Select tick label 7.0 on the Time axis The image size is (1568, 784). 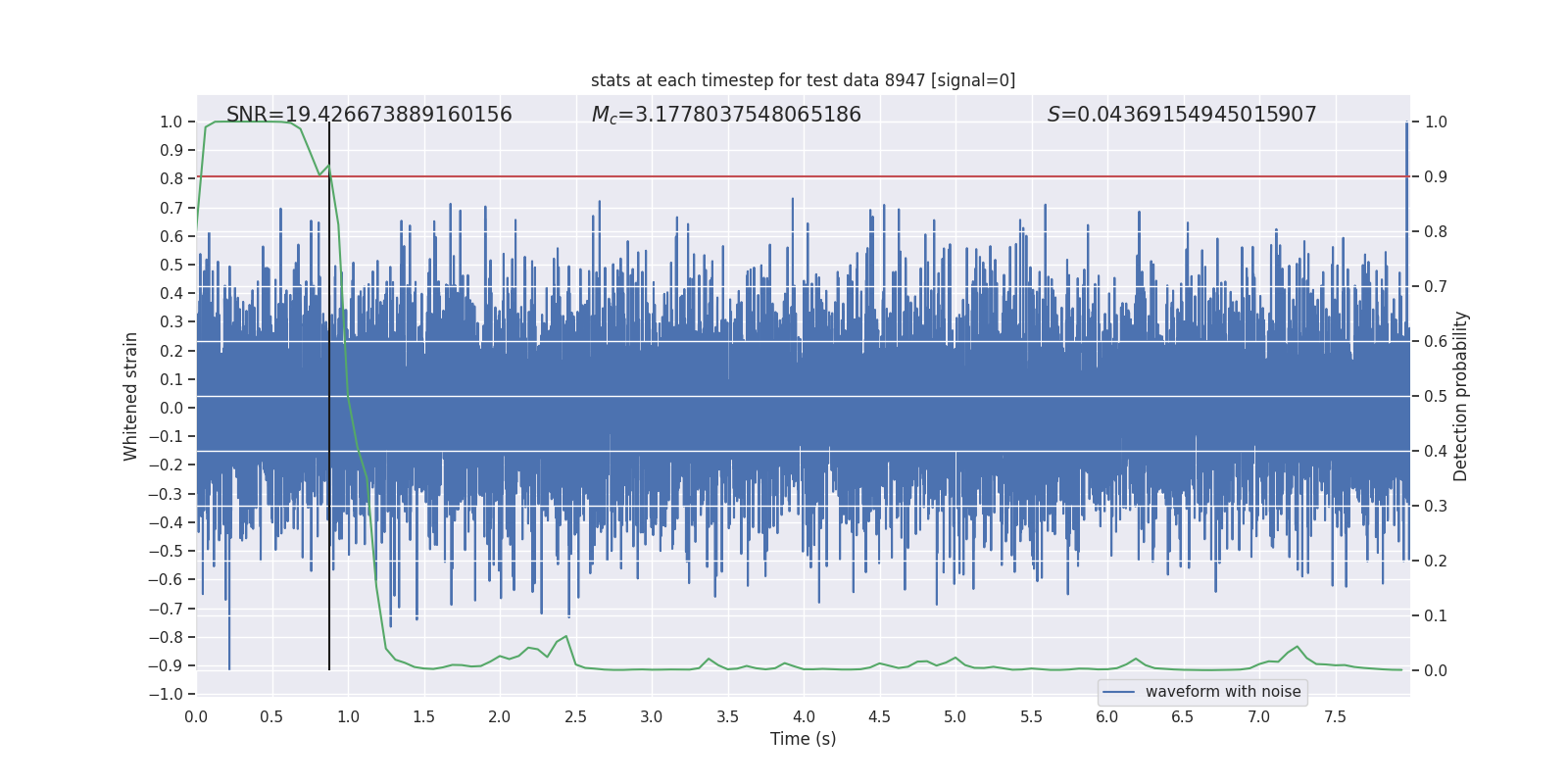pos(1259,716)
